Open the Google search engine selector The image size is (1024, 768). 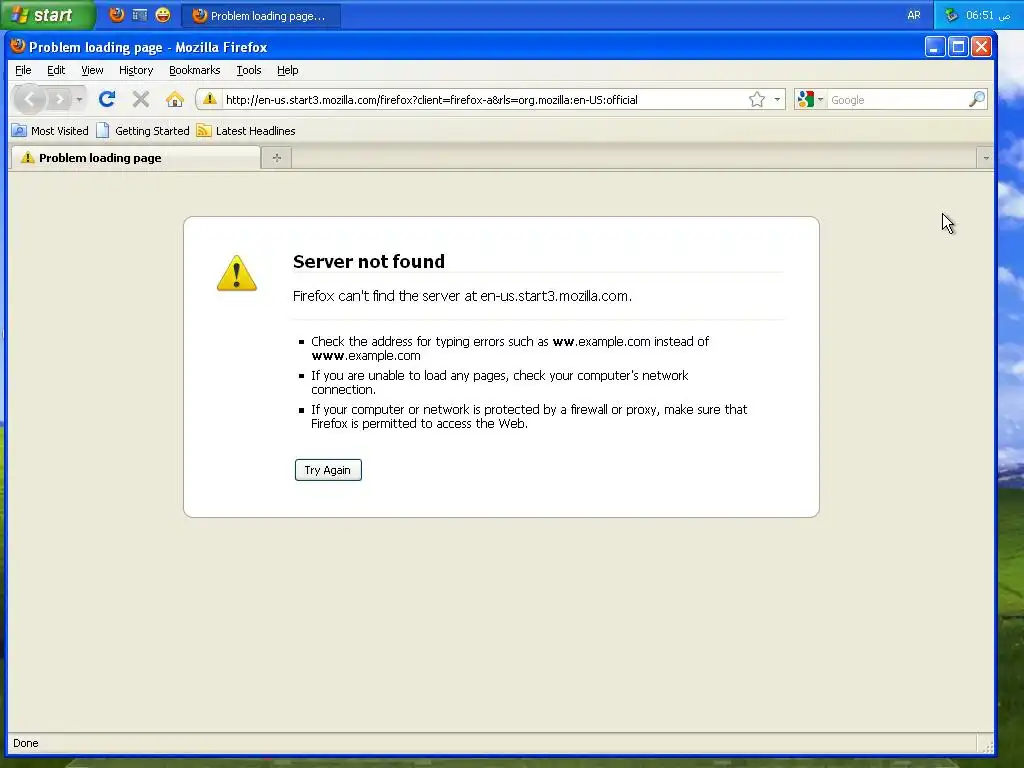coord(810,99)
